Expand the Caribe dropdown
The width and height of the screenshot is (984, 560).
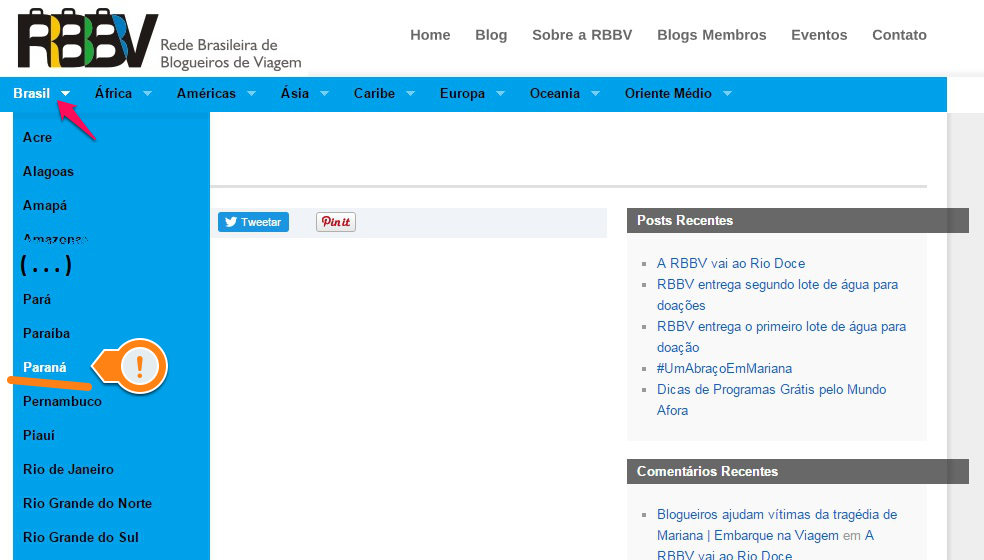(x=383, y=94)
